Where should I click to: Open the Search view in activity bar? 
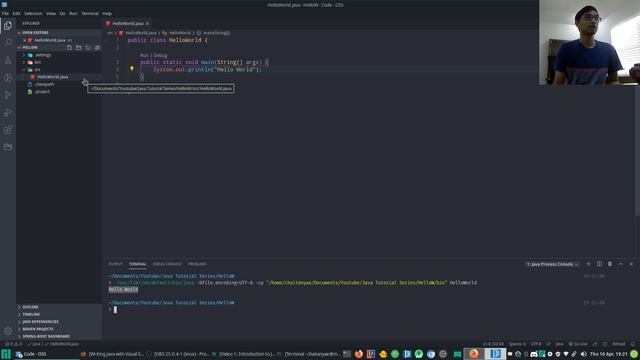[x=8, y=43]
